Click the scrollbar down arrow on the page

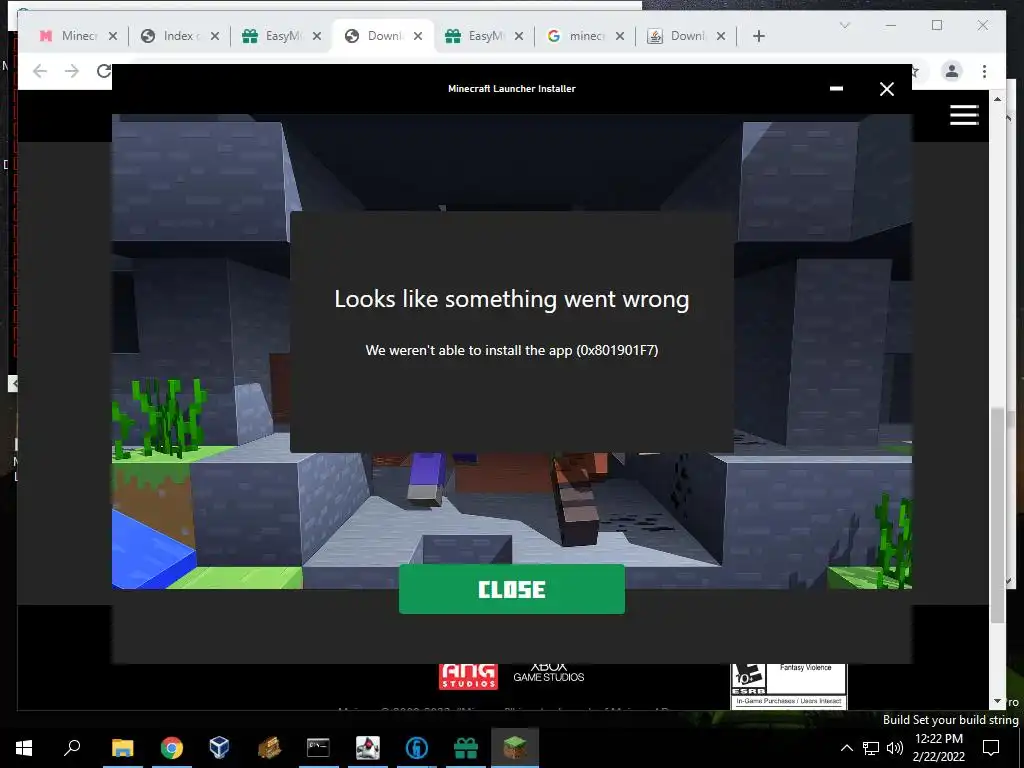[x=997, y=701]
